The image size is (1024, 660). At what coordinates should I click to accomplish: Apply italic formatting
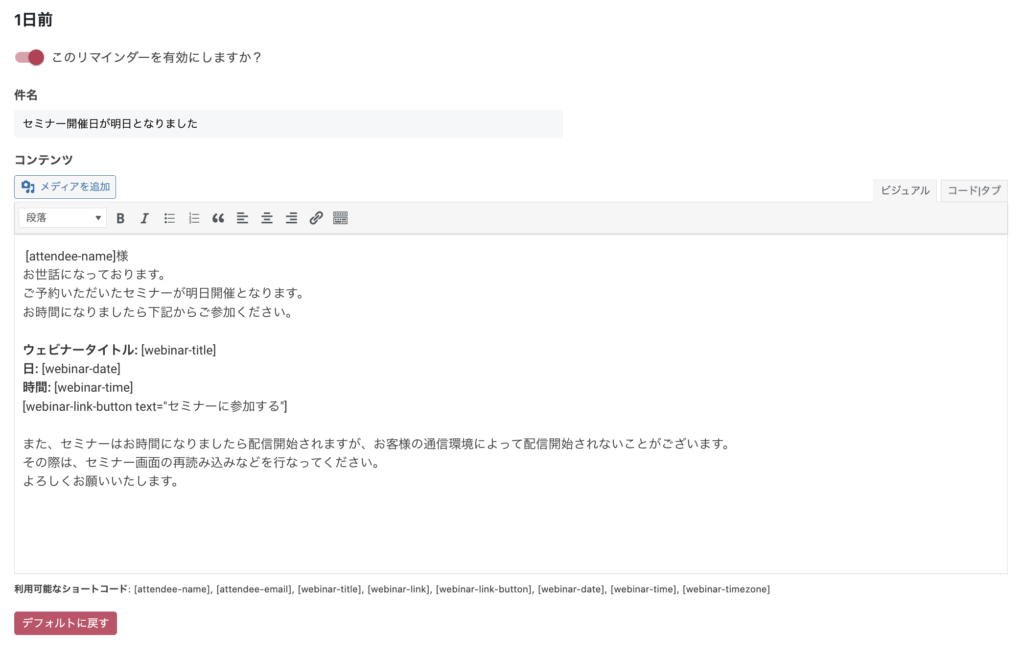(x=144, y=218)
